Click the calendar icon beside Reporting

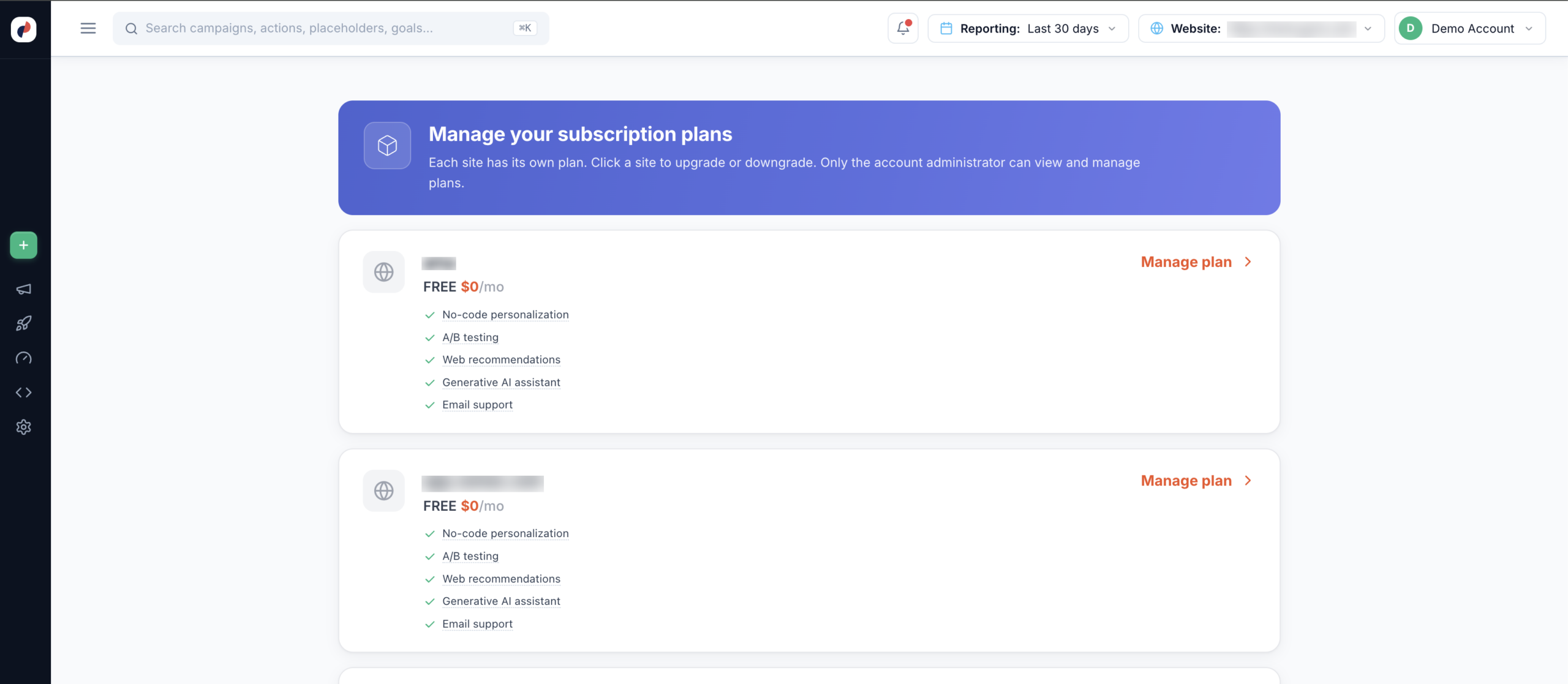click(946, 28)
